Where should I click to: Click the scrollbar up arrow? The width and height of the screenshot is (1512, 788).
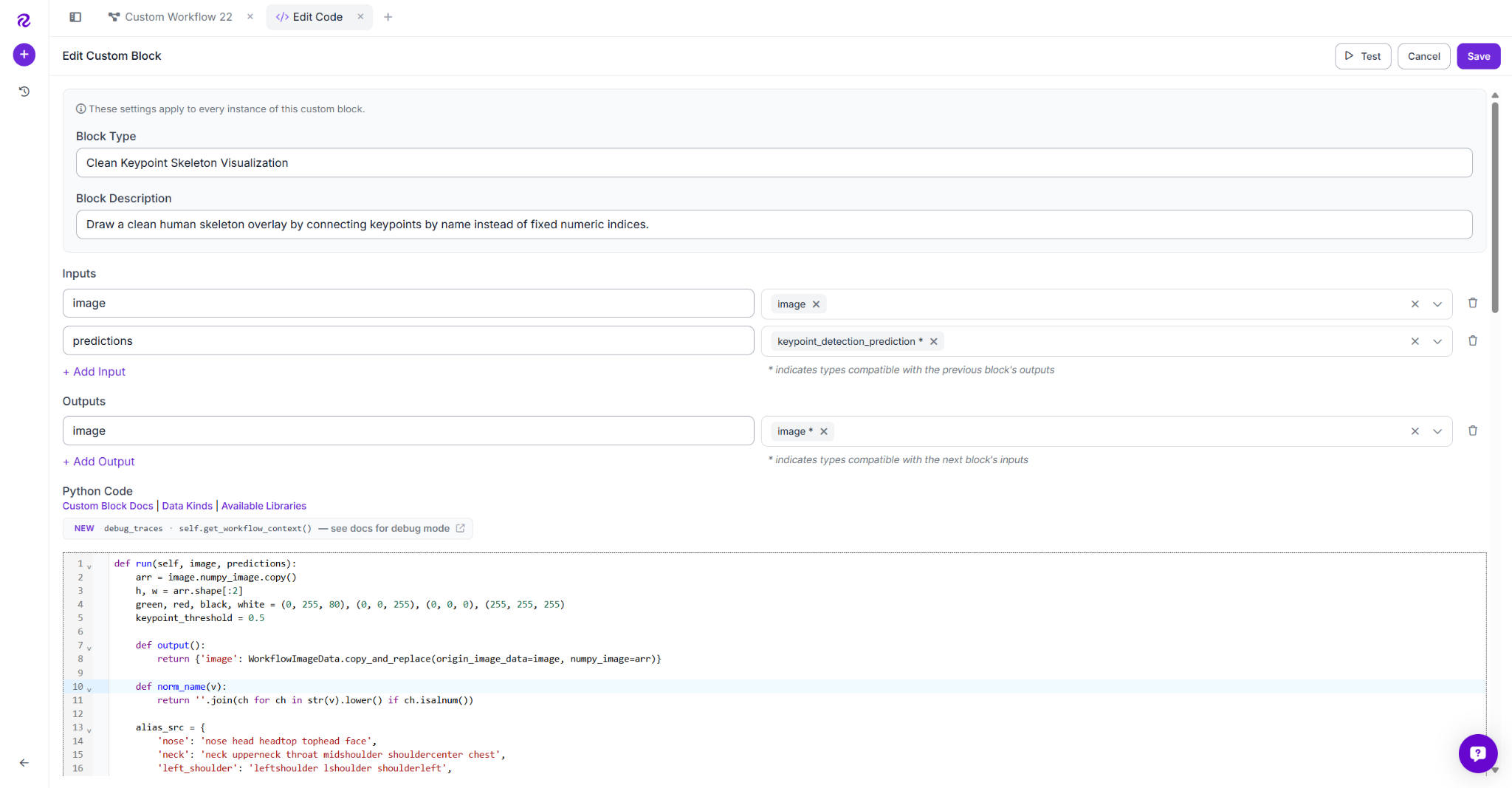(x=1495, y=95)
